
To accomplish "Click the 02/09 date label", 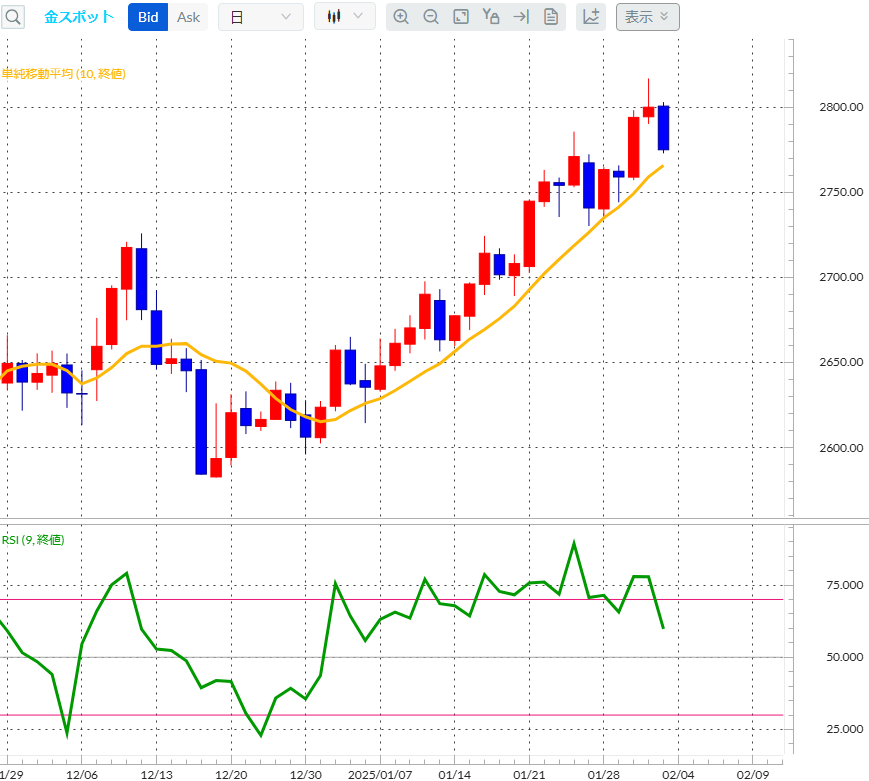I will click(753, 774).
